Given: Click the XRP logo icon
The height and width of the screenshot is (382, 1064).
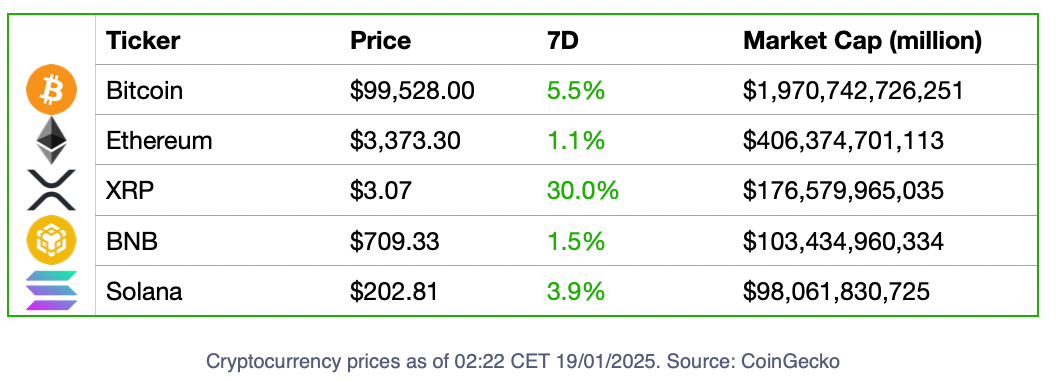Looking at the screenshot, I should (52, 190).
